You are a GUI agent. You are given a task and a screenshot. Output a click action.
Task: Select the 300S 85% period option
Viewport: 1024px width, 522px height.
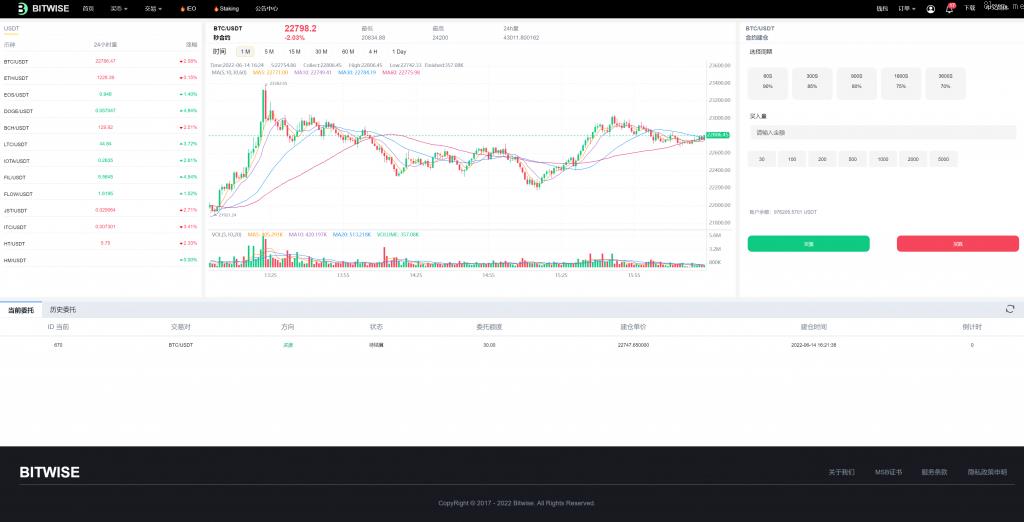click(812, 81)
